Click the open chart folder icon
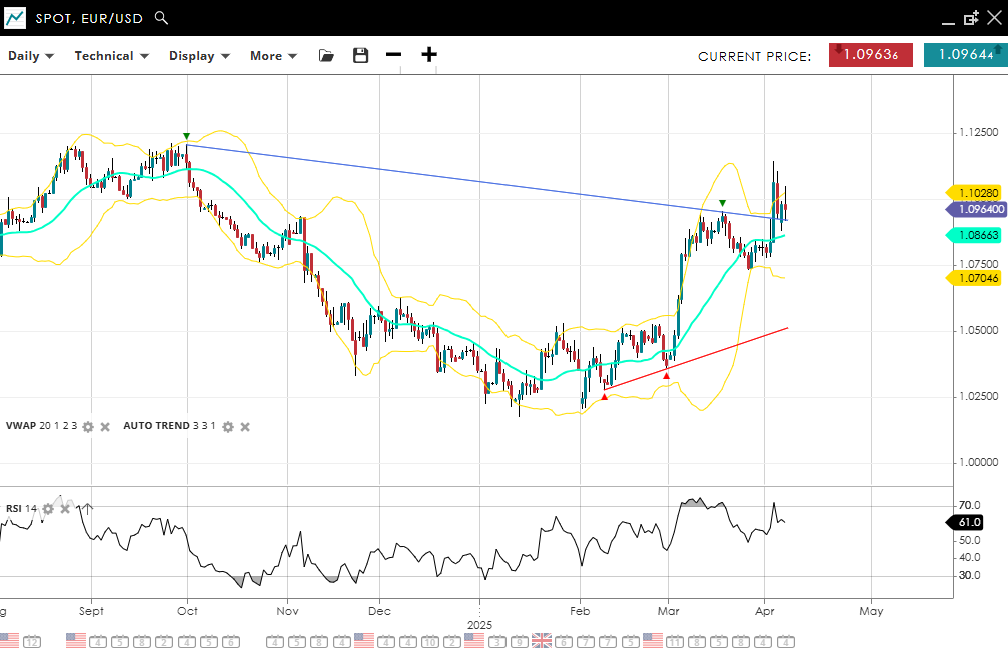The height and width of the screenshot is (650, 1008). (x=326, y=56)
